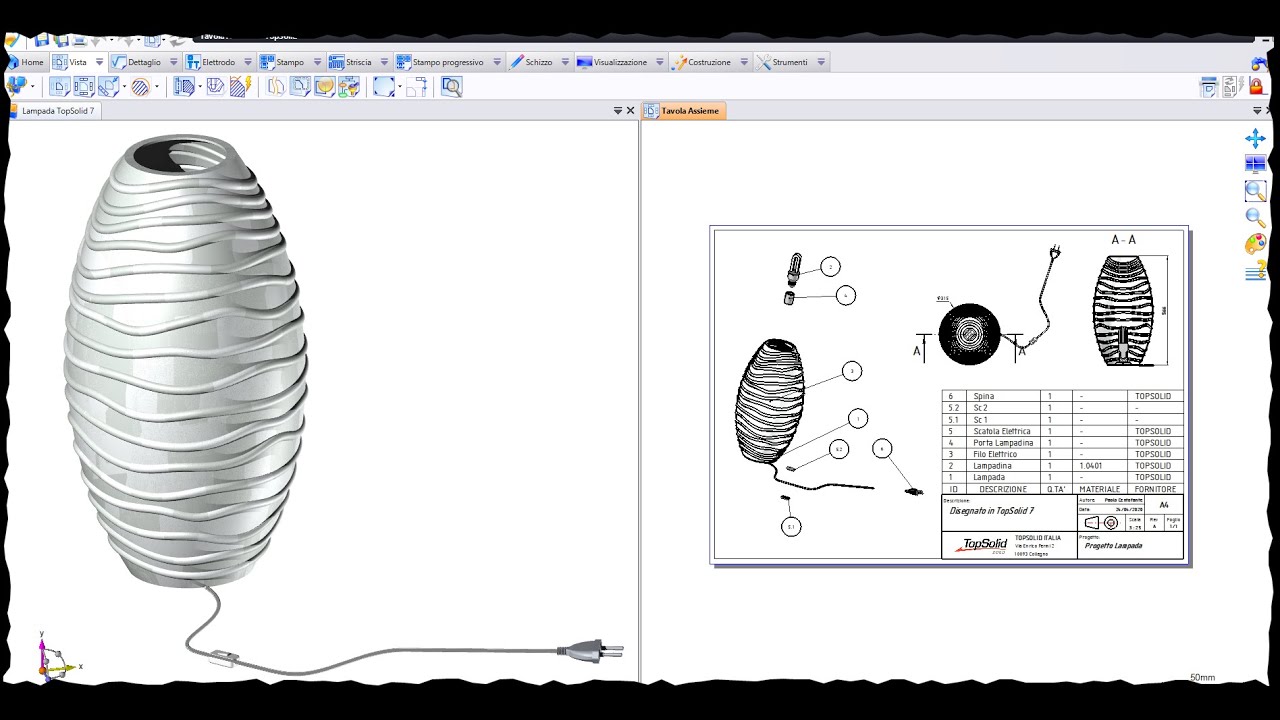Click the blue cubes assembly icon

tap(15, 86)
